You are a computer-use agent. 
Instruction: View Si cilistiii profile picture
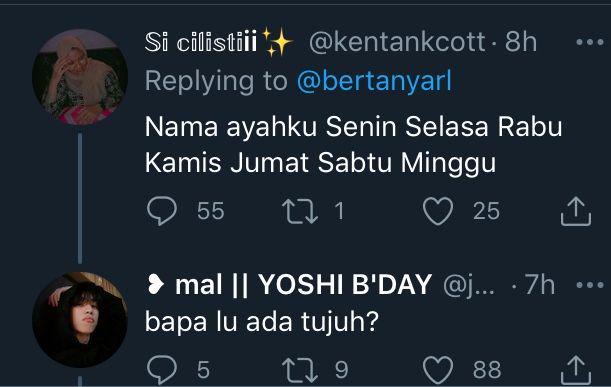(x=80, y=77)
